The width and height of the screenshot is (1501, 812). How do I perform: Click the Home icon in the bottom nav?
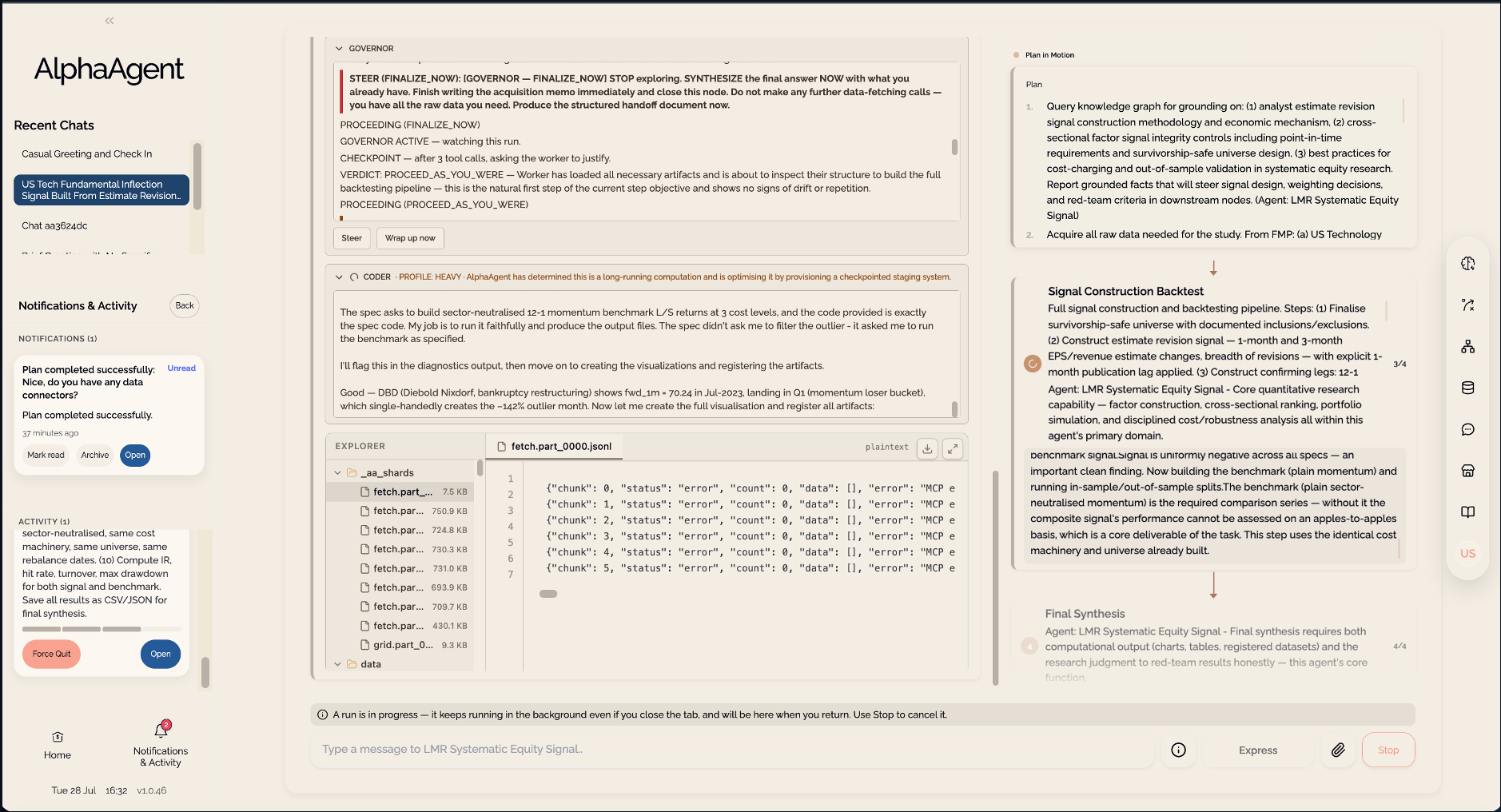[58, 737]
